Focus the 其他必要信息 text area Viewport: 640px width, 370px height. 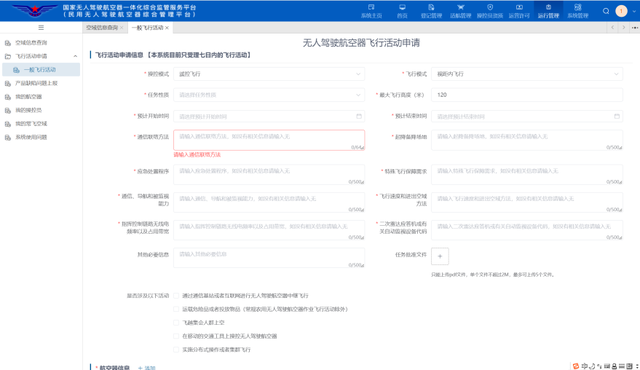coord(269,258)
